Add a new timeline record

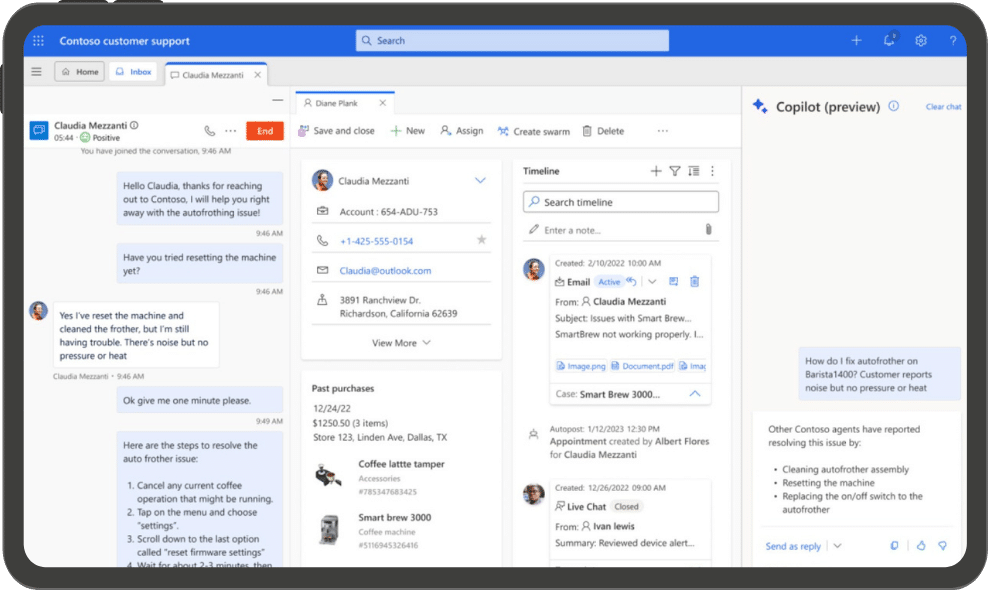coord(656,171)
